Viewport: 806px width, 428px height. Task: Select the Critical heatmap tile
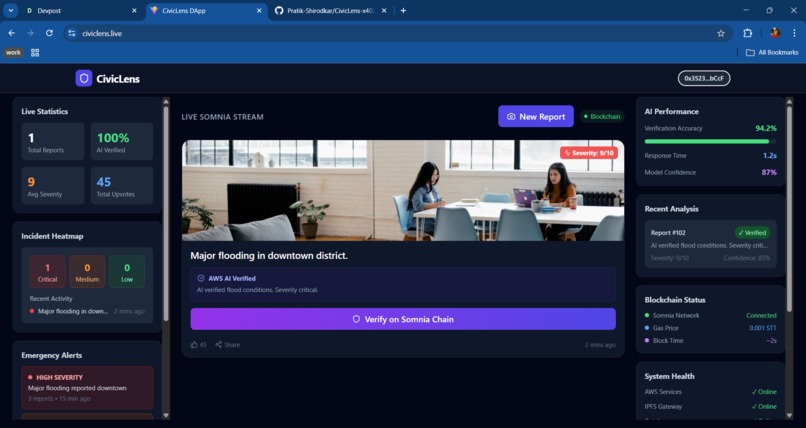(x=47, y=272)
